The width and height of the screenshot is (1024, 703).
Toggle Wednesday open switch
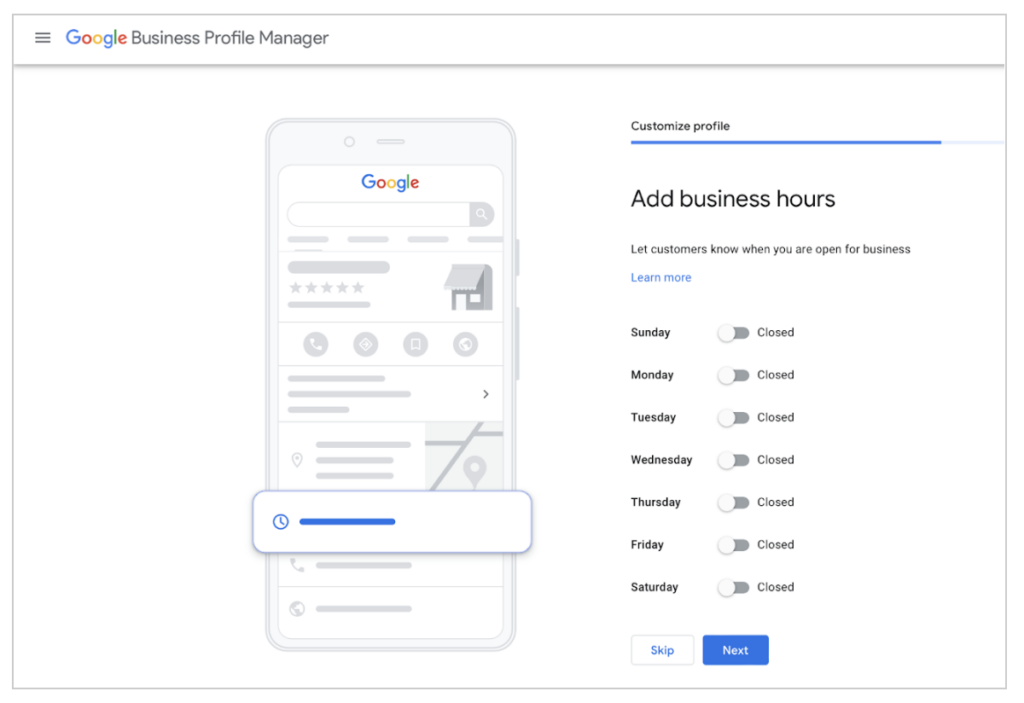point(733,460)
